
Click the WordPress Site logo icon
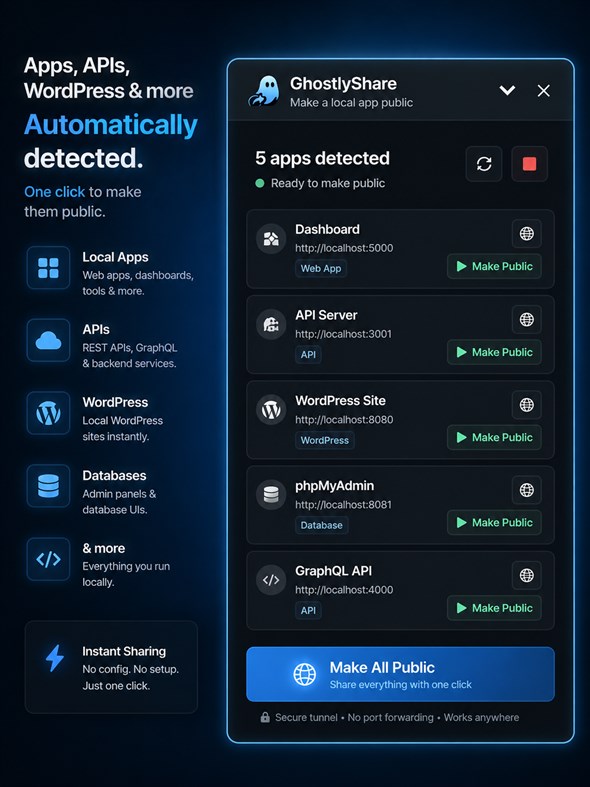point(271,410)
